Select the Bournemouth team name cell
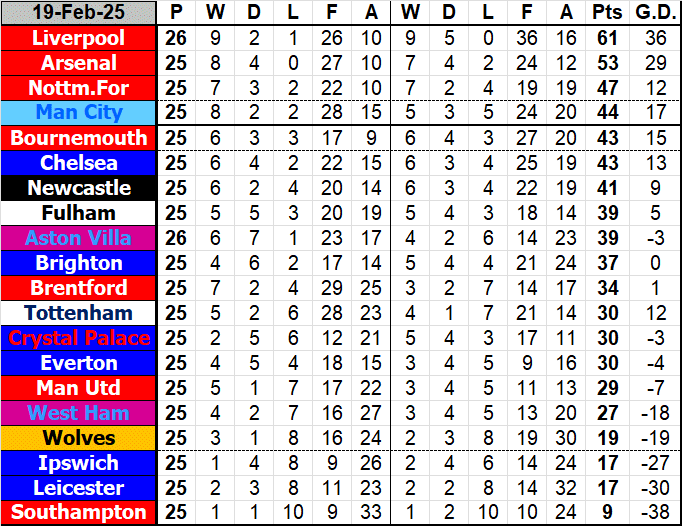Viewport: 682px width, 526px height. [78, 138]
